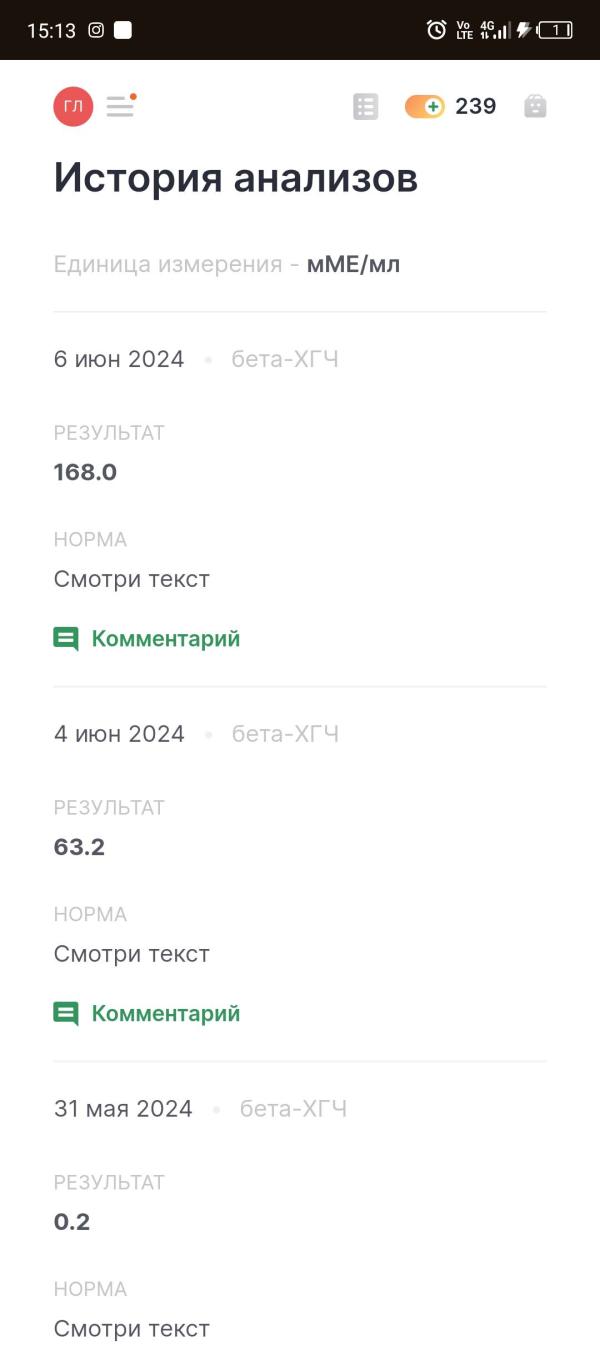
Task: Tap the battery indicator in status bar
Action: pos(555,30)
